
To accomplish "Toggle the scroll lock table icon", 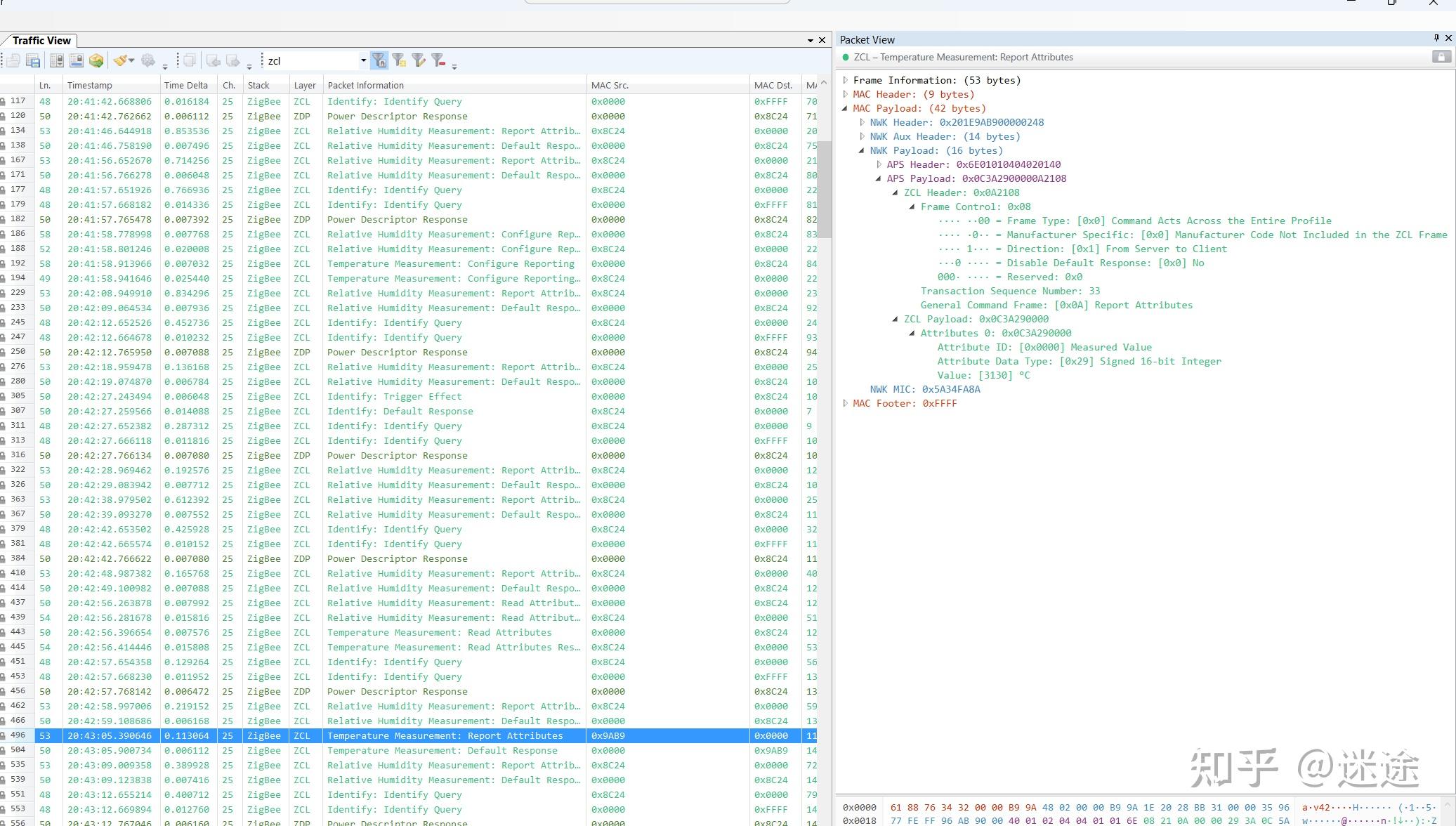I will pyautogui.click(x=57, y=61).
